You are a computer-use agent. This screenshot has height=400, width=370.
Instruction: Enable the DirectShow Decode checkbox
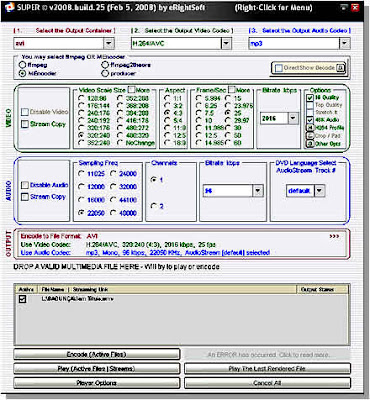pos(279,68)
